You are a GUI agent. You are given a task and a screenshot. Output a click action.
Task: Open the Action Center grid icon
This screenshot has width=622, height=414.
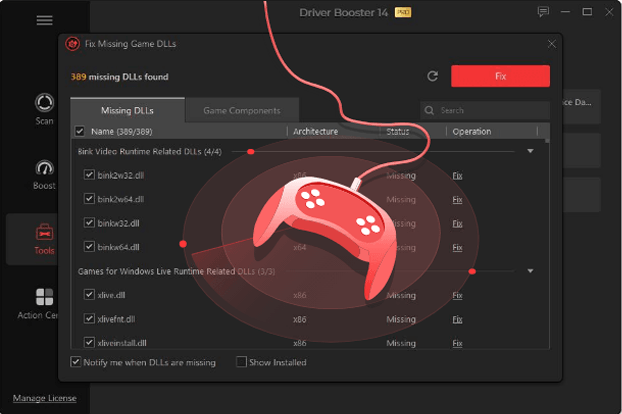coord(44,297)
